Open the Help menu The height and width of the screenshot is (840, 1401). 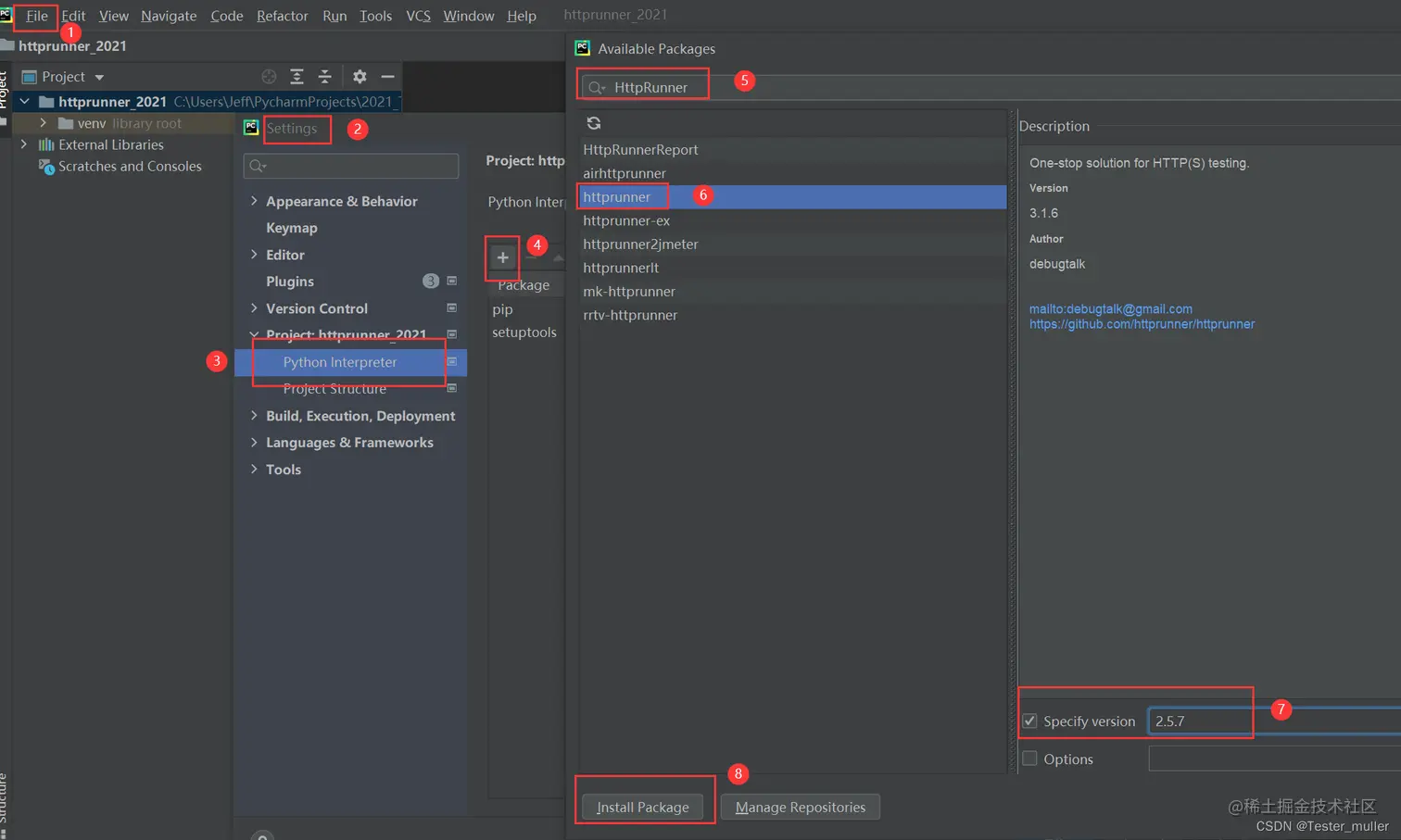point(522,16)
